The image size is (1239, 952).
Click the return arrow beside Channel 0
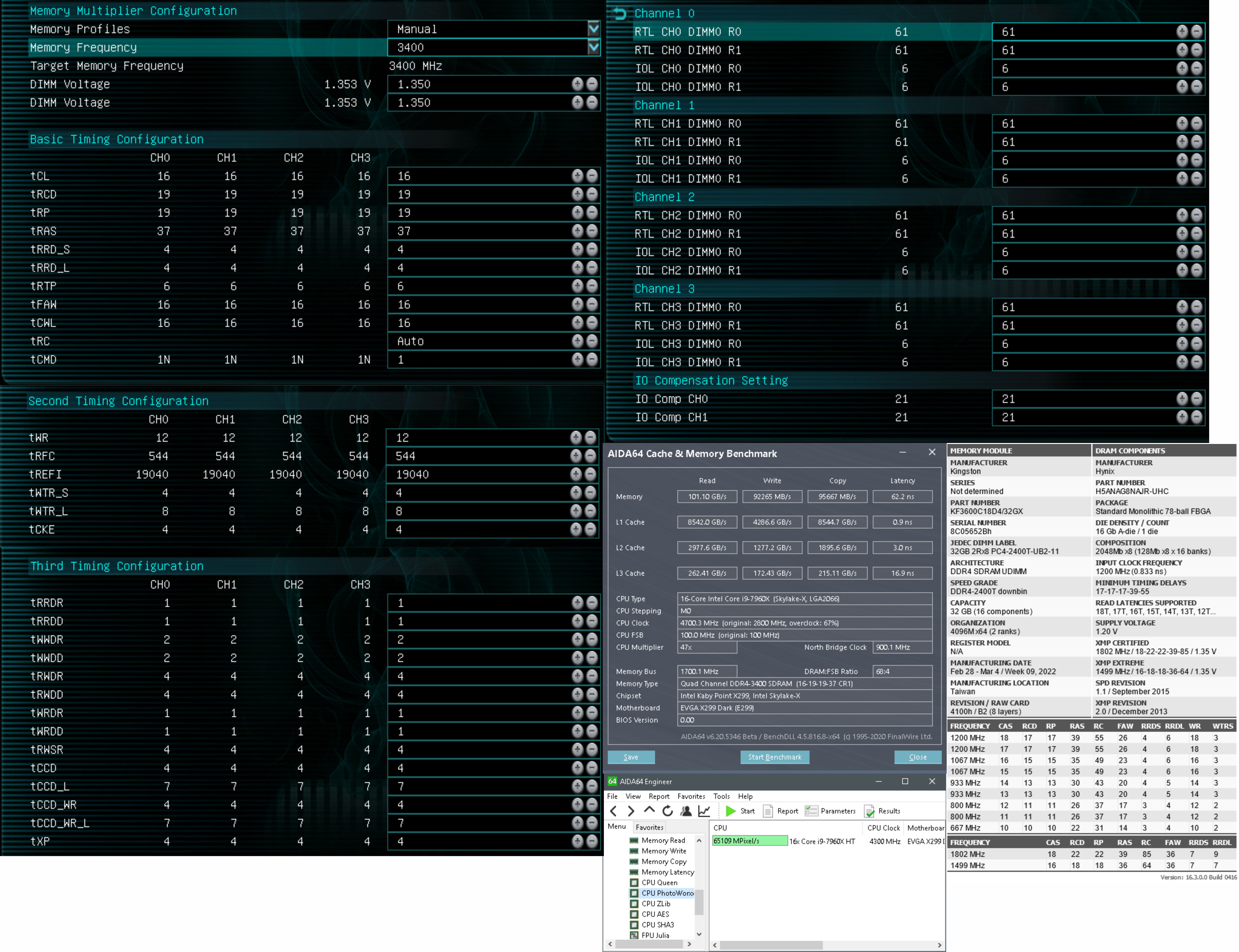(620, 14)
